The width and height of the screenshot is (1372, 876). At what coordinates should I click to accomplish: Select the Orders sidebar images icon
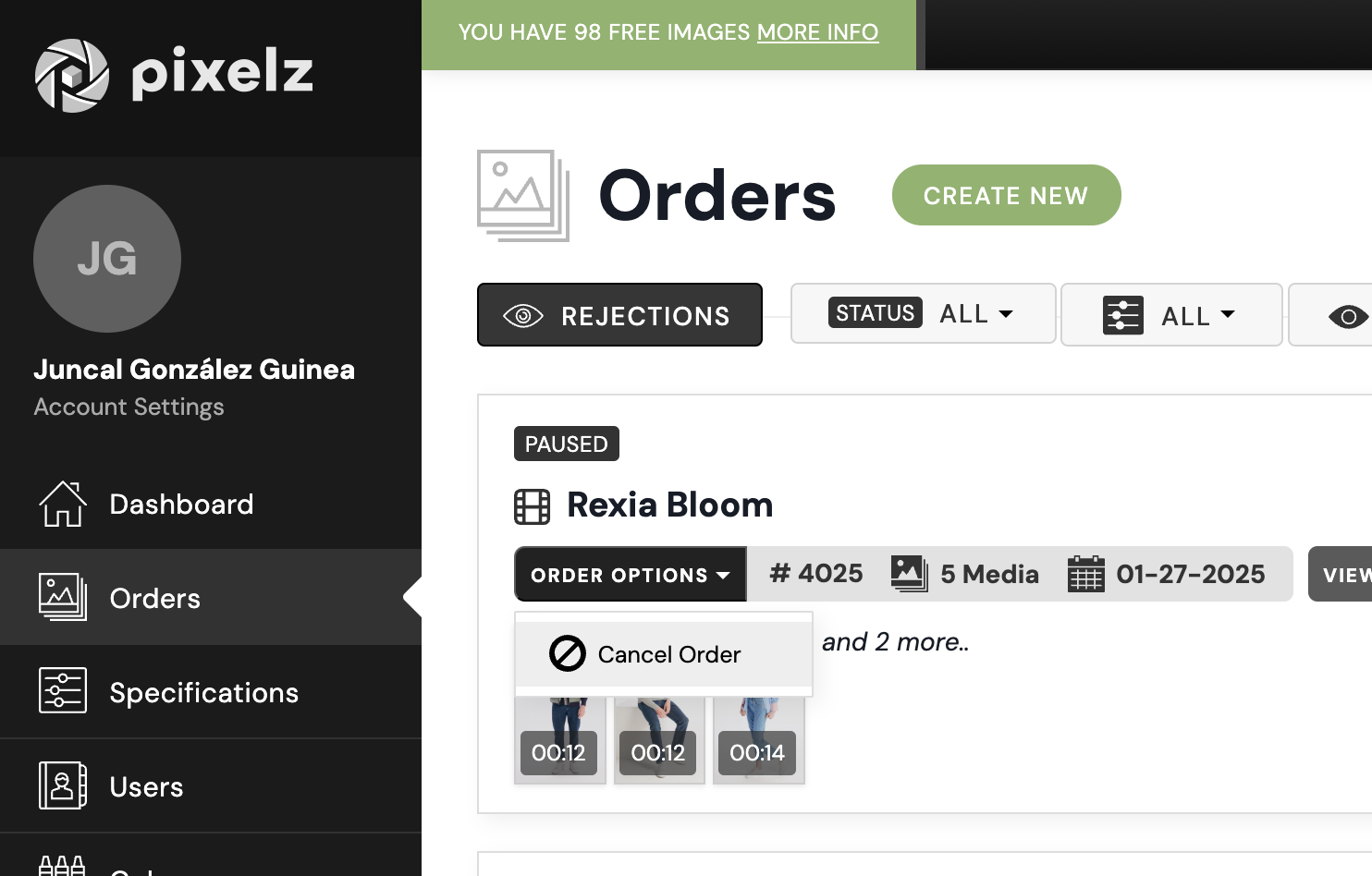pos(63,597)
